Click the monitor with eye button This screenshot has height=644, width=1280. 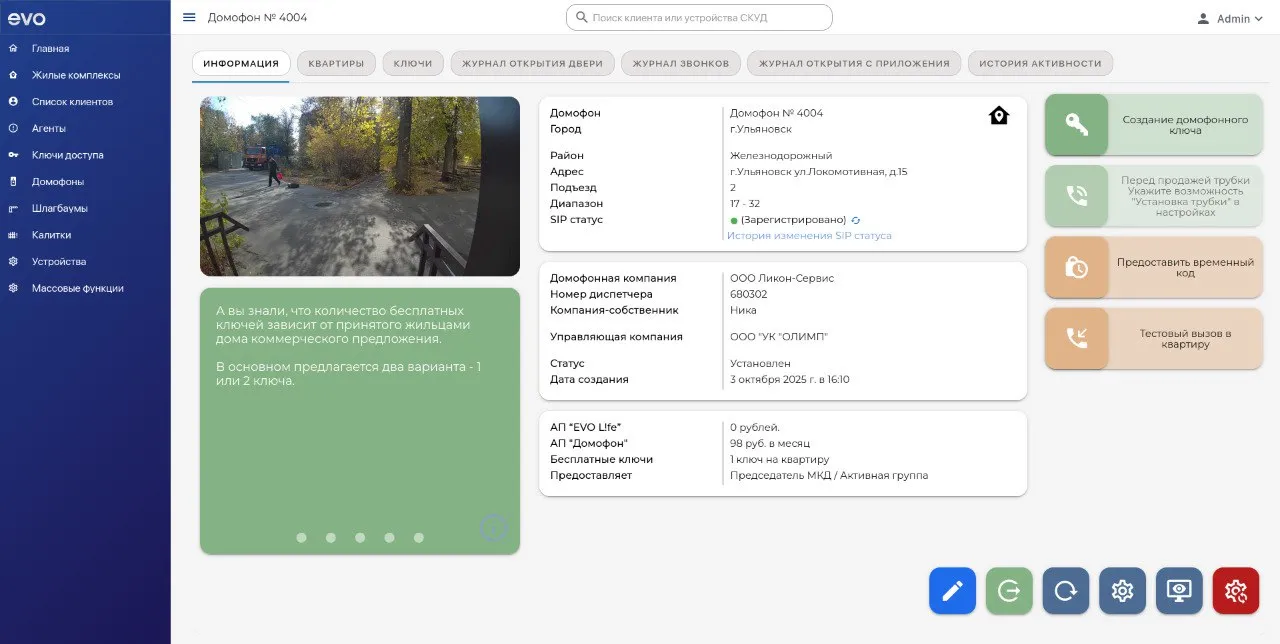pyautogui.click(x=1179, y=590)
